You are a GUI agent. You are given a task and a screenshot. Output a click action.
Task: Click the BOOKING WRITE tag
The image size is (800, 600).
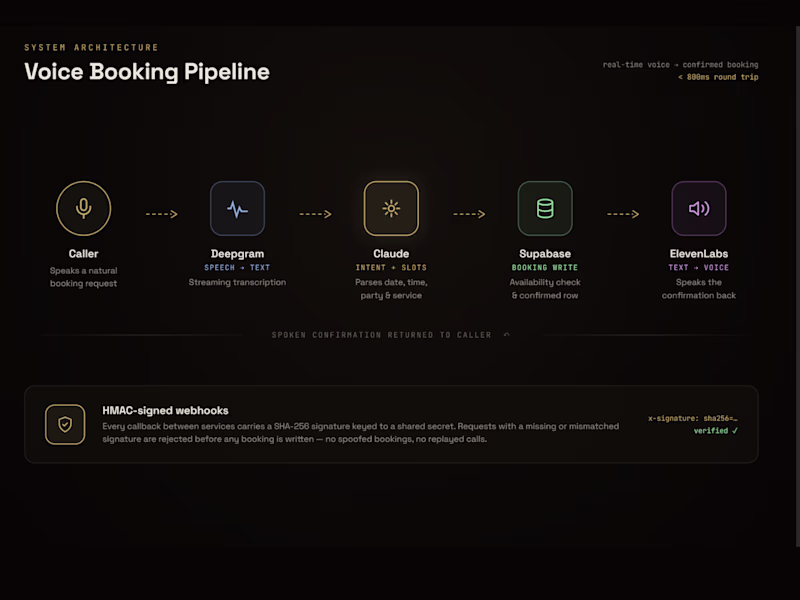pyautogui.click(x=545, y=267)
